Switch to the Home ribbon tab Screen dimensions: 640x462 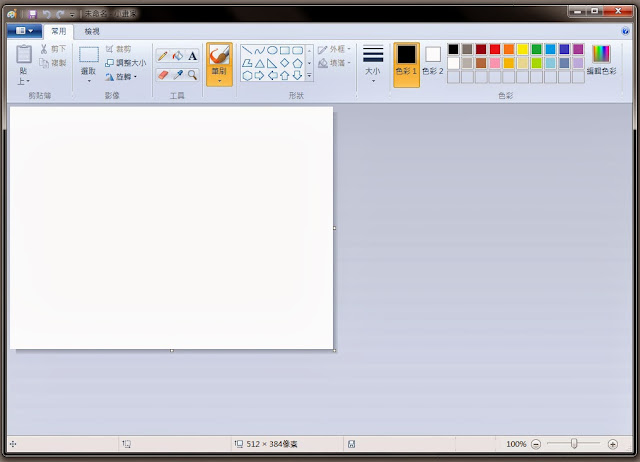(59, 31)
